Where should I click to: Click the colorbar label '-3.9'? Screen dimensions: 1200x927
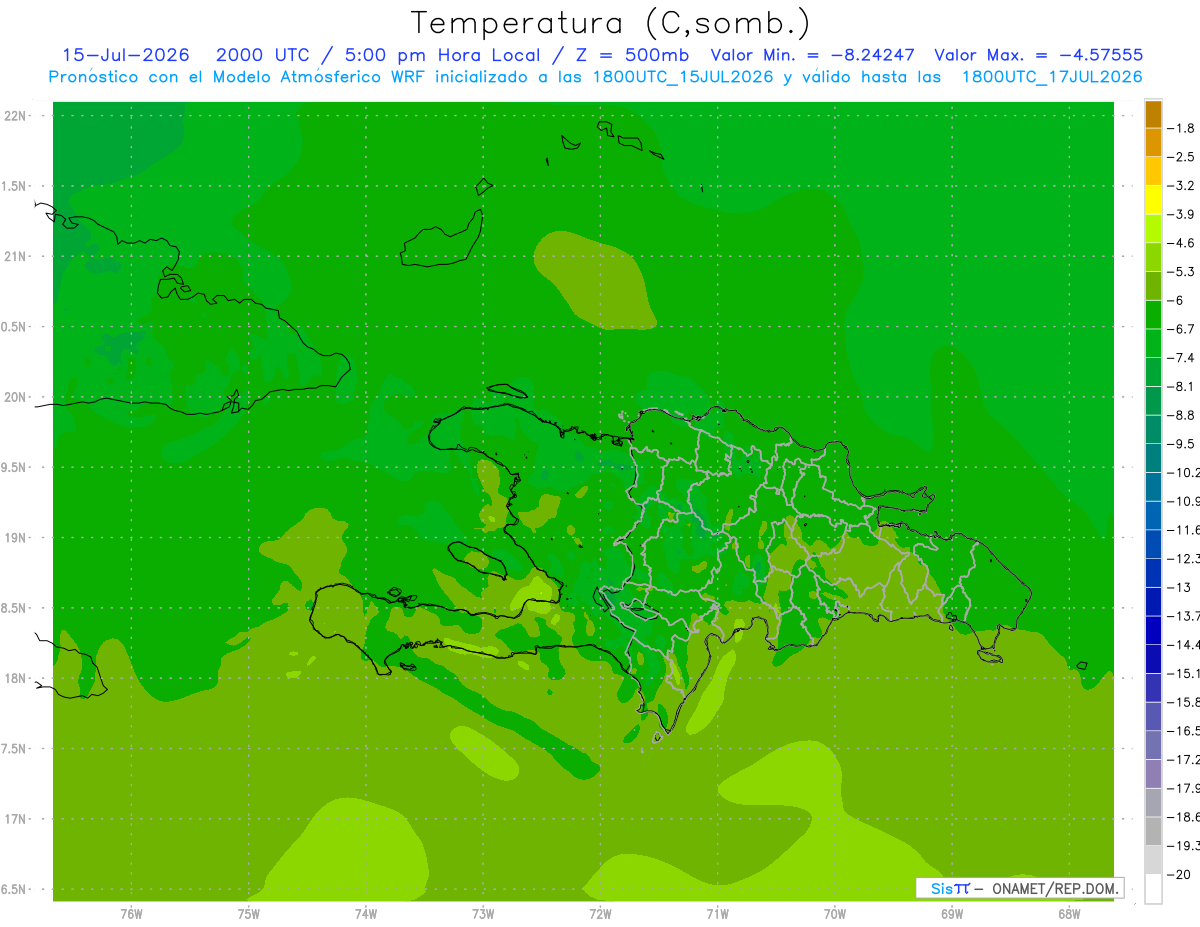click(1181, 214)
